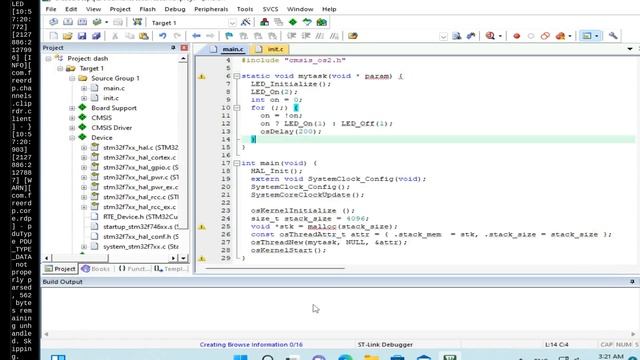Screen dimensions: 640x360
Task: Create a new file with New icon
Action: (53, 36)
